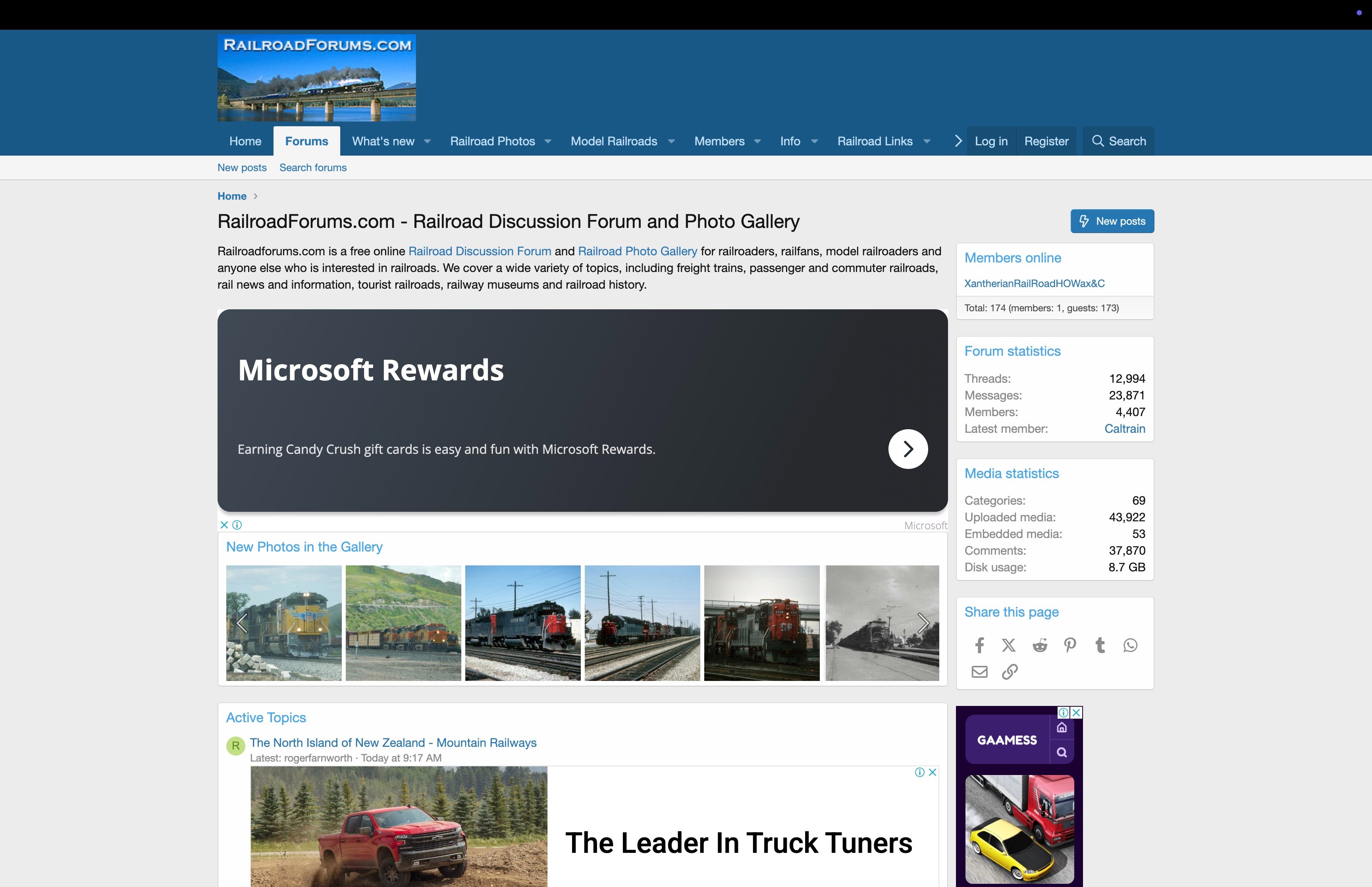
Task: Click Gaamess ad home icon
Action: pyautogui.click(x=1062, y=727)
